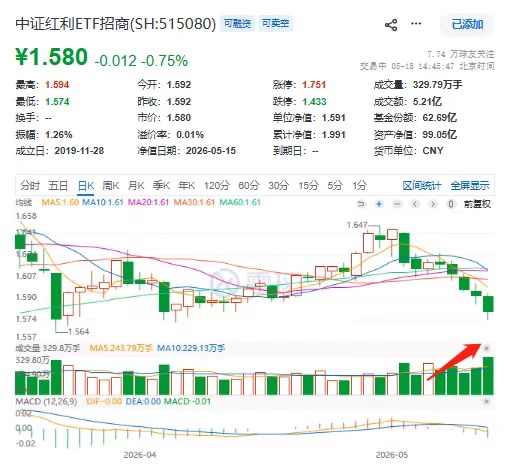The image size is (518, 467).
Task: Click the 成立日 date 2019-11-28
Action: coord(79,151)
